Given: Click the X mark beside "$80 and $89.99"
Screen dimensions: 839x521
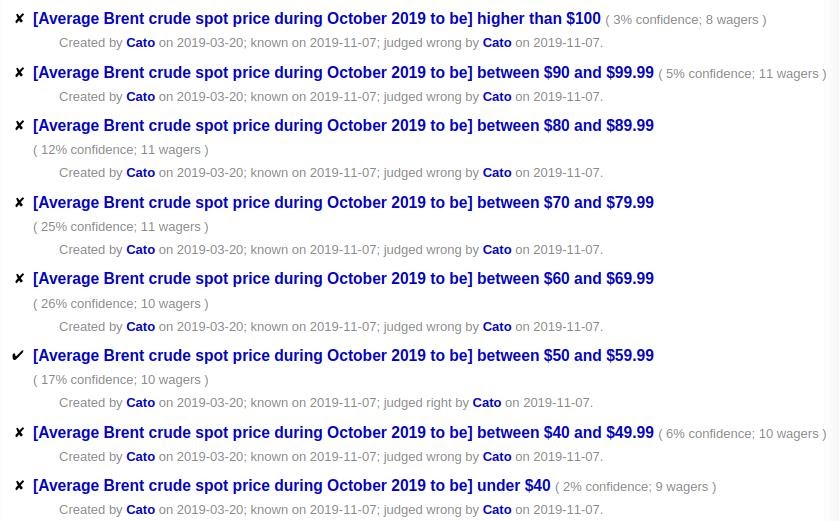Looking at the screenshot, I should click(x=19, y=126).
